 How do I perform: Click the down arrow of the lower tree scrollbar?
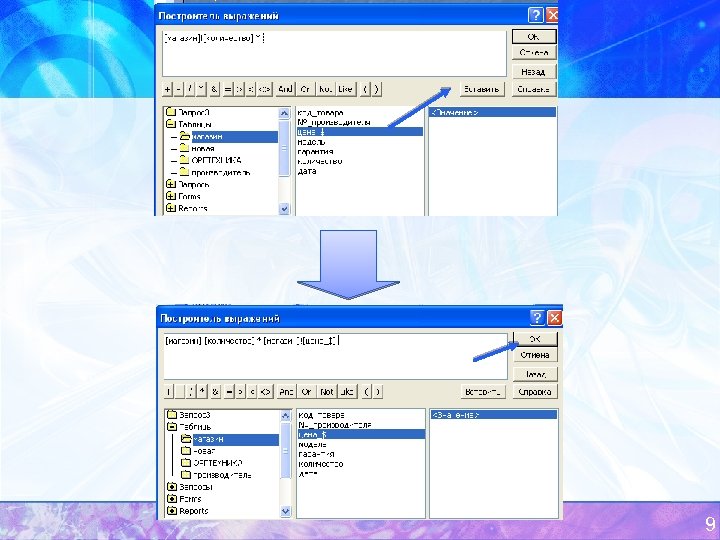click(285, 511)
